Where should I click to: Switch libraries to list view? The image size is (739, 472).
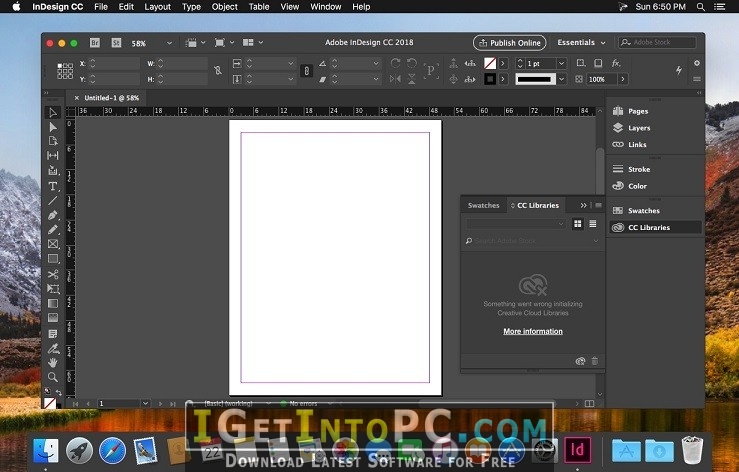pos(592,224)
